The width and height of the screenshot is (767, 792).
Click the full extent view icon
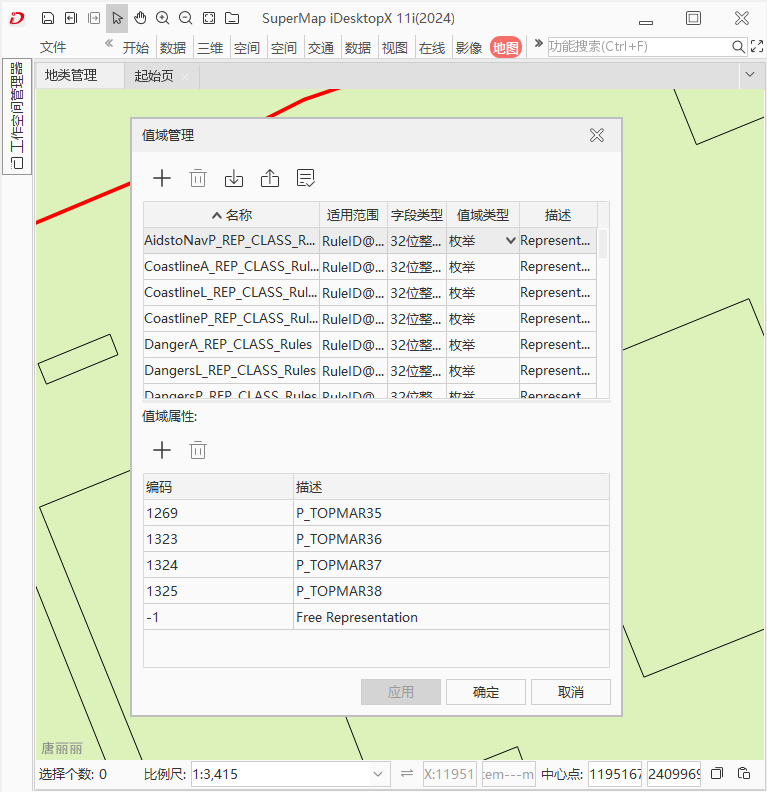pos(208,18)
